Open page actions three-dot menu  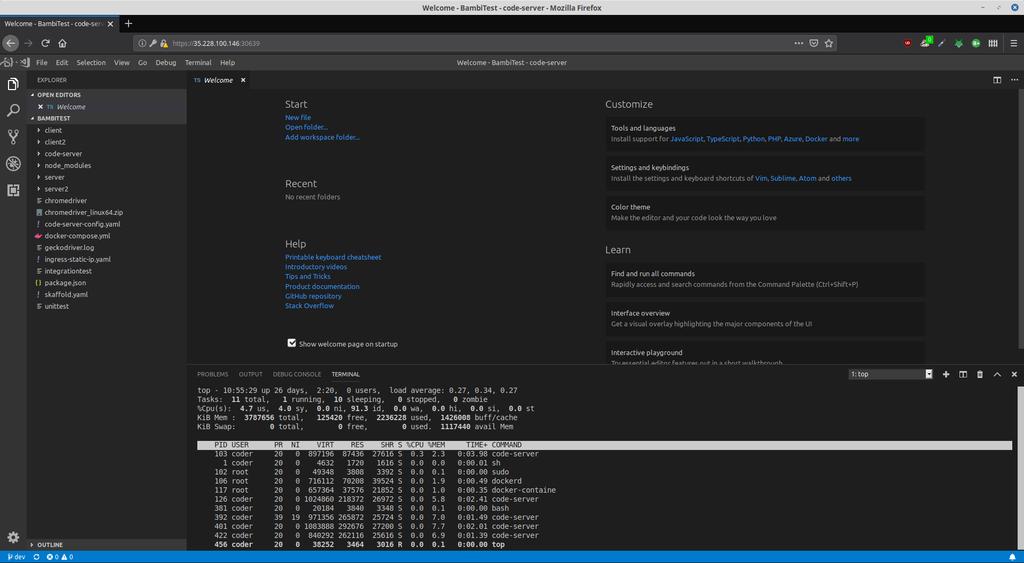[x=799, y=43]
